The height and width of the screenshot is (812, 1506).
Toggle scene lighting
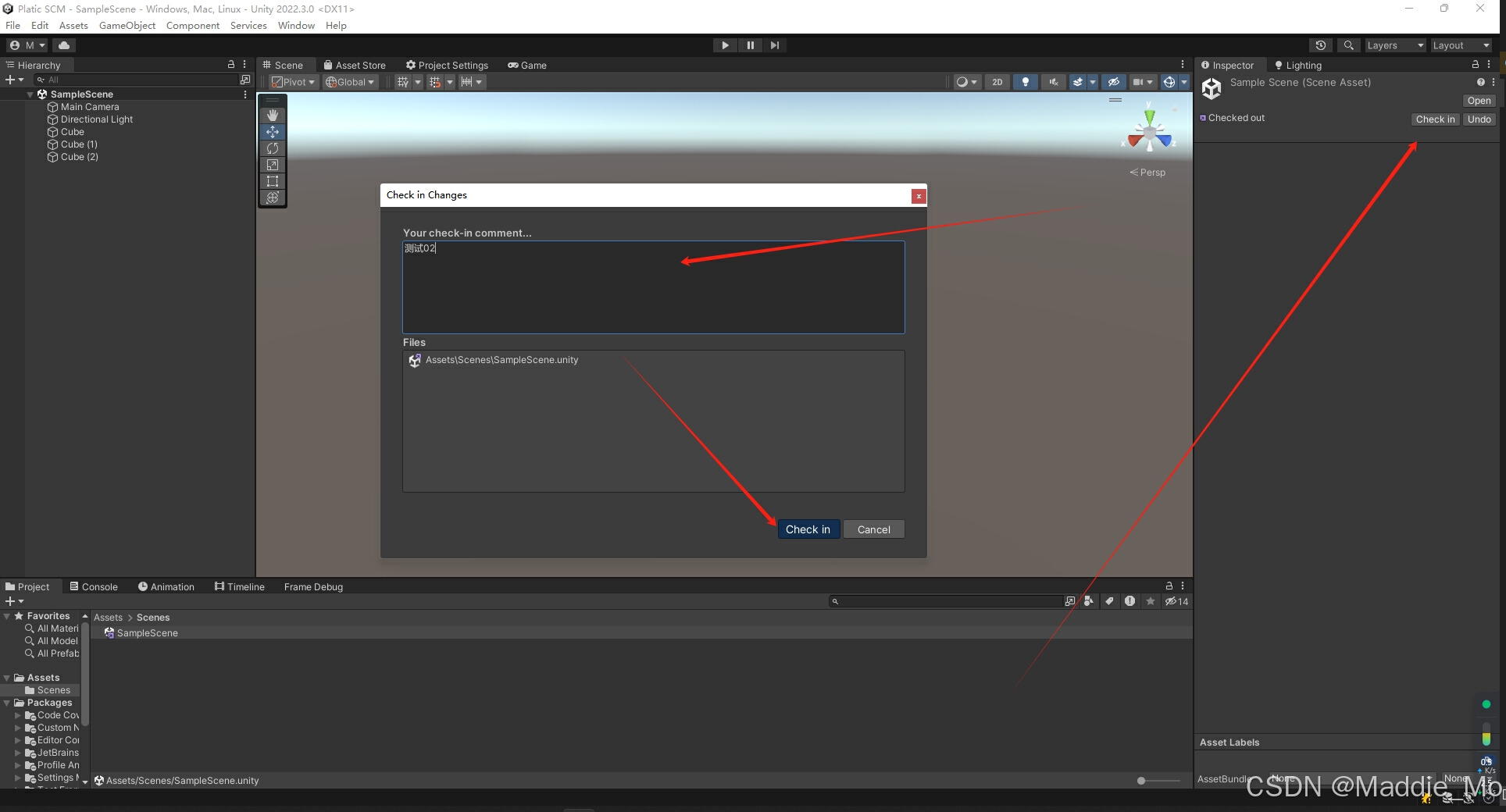(x=1025, y=82)
